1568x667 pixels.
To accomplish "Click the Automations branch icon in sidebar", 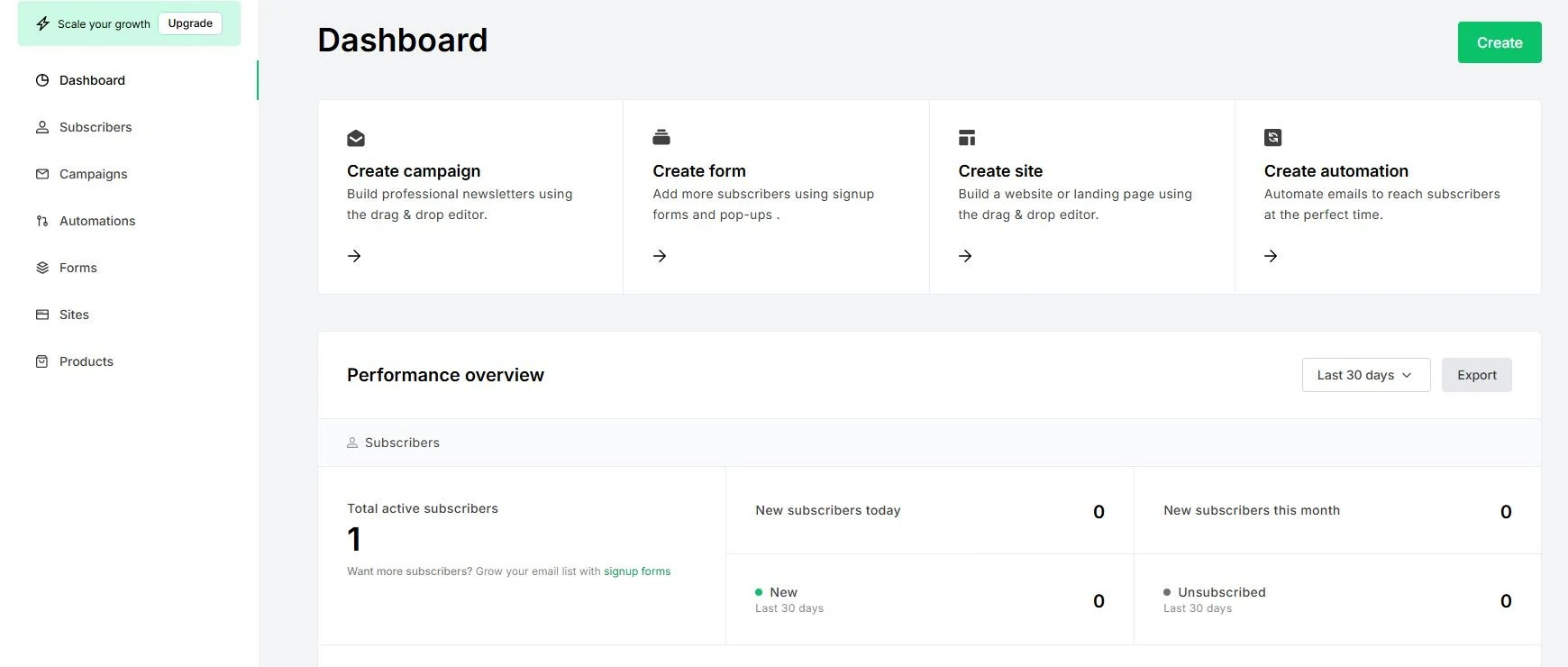I will pyautogui.click(x=42, y=221).
